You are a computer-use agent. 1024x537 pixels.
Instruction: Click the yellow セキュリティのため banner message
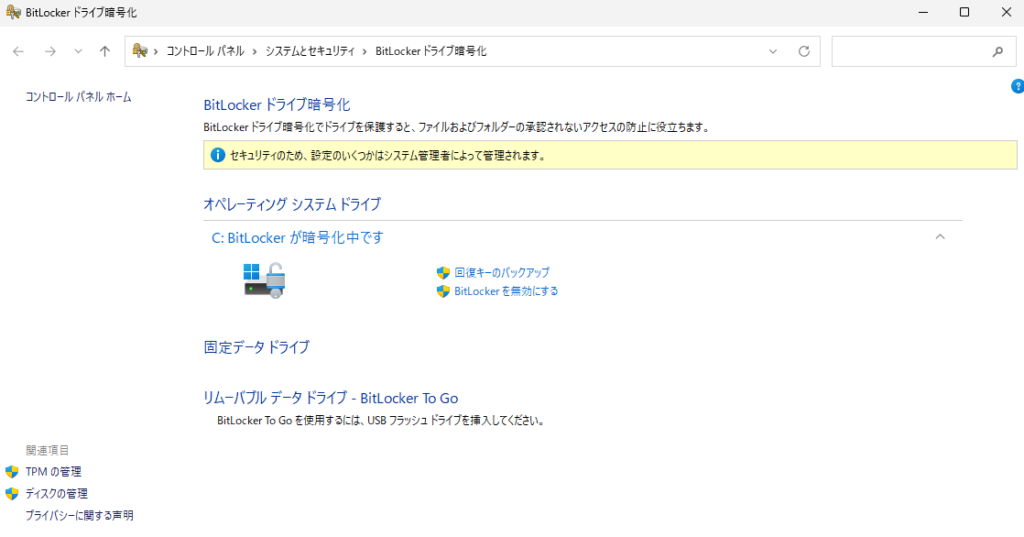[x=388, y=155]
